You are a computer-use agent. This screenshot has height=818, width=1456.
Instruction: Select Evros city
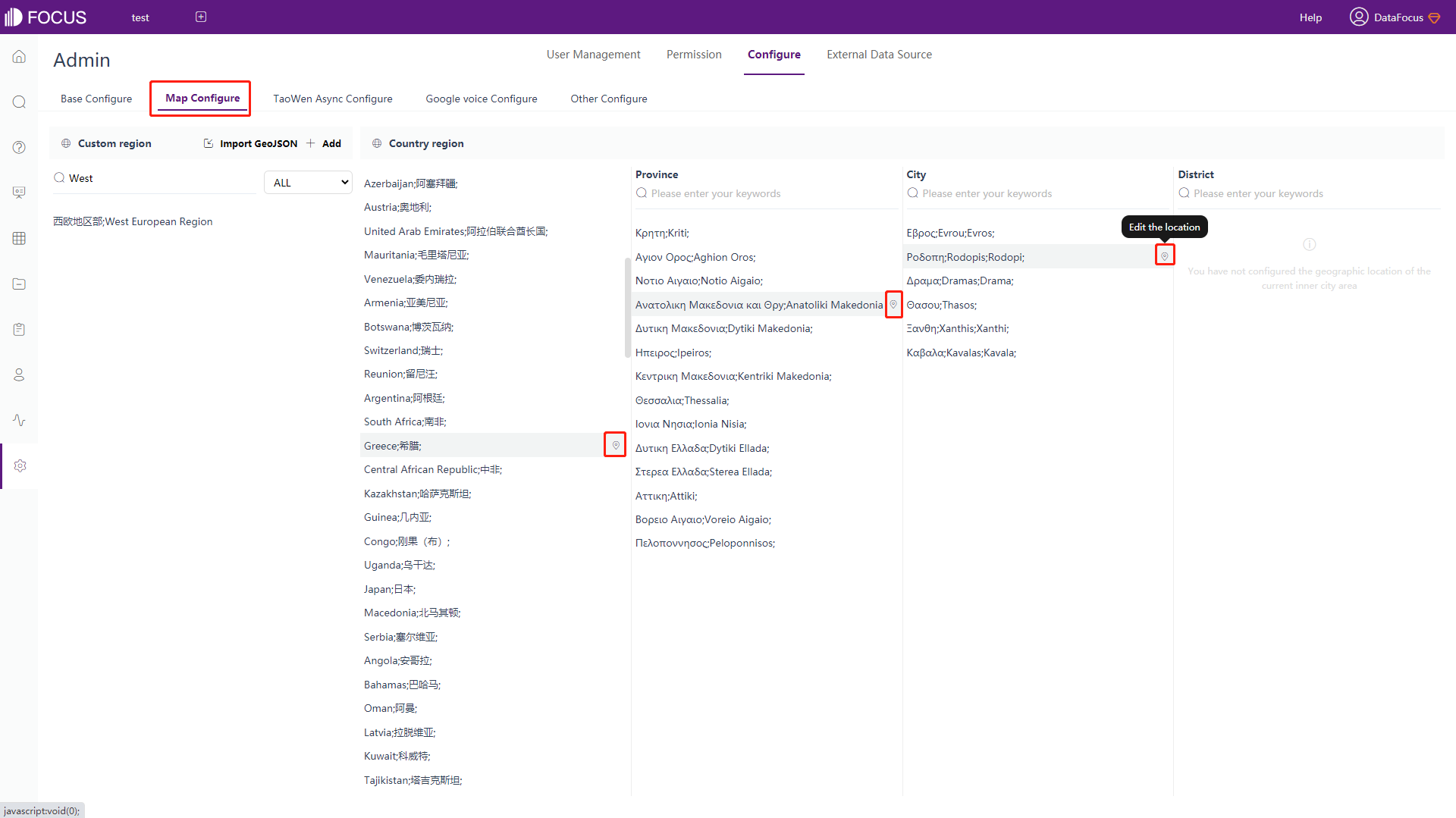(950, 233)
